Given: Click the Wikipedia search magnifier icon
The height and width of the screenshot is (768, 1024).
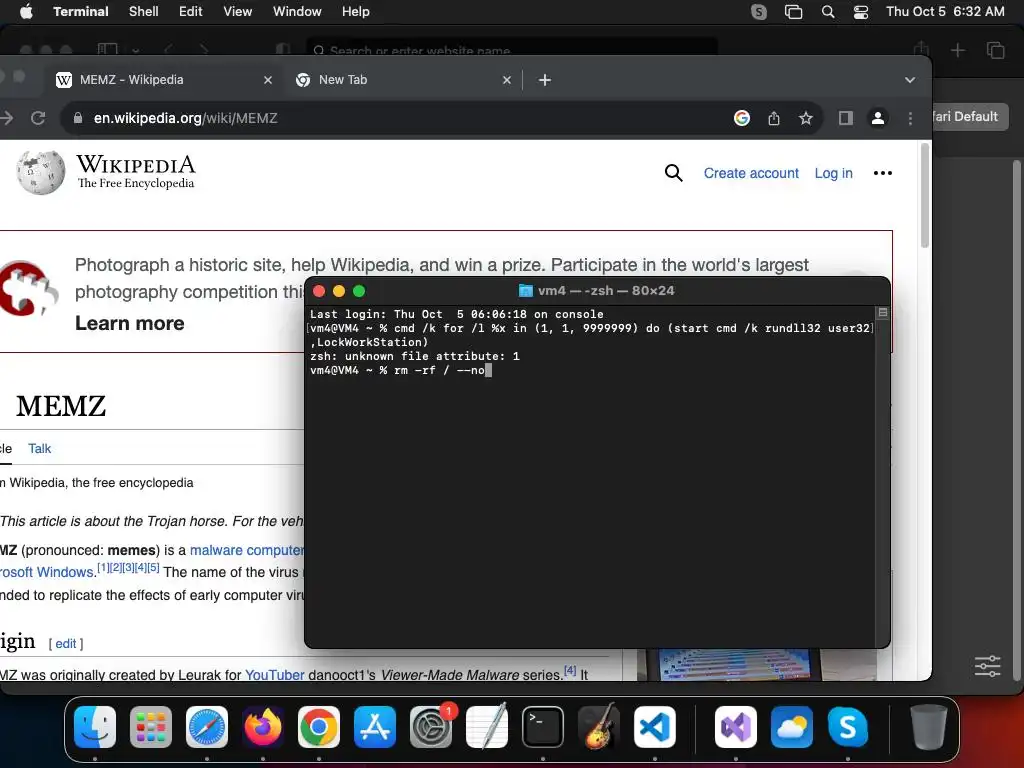Looking at the screenshot, I should [673, 173].
